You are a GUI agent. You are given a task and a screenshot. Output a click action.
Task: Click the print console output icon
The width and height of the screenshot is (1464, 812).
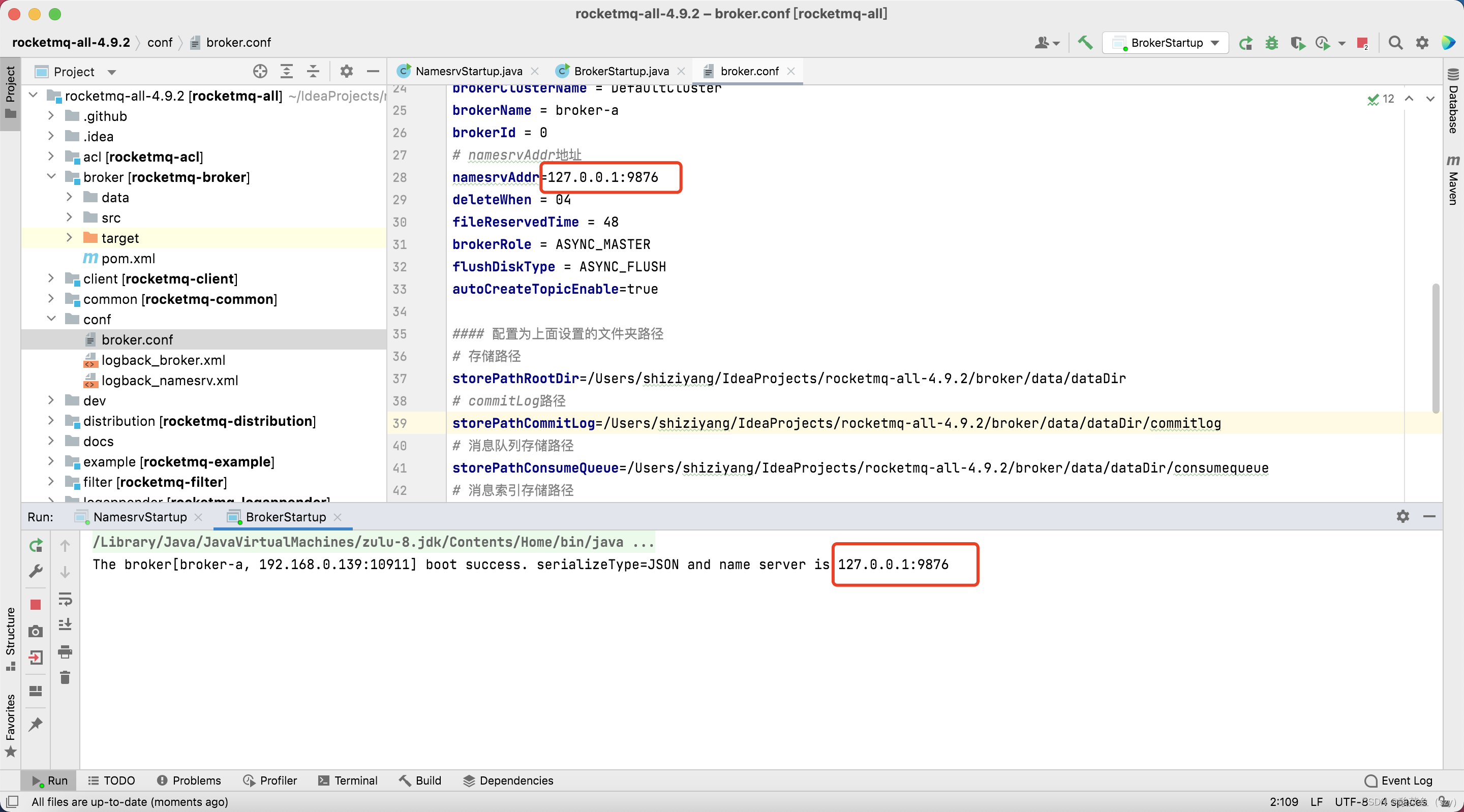pos(66,651)
